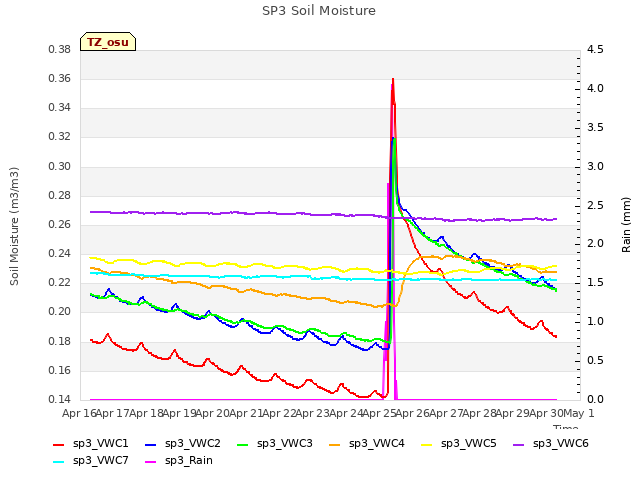Click the 1.0 right axis value
Screen dimensions: 640x480
pos(595,322)
